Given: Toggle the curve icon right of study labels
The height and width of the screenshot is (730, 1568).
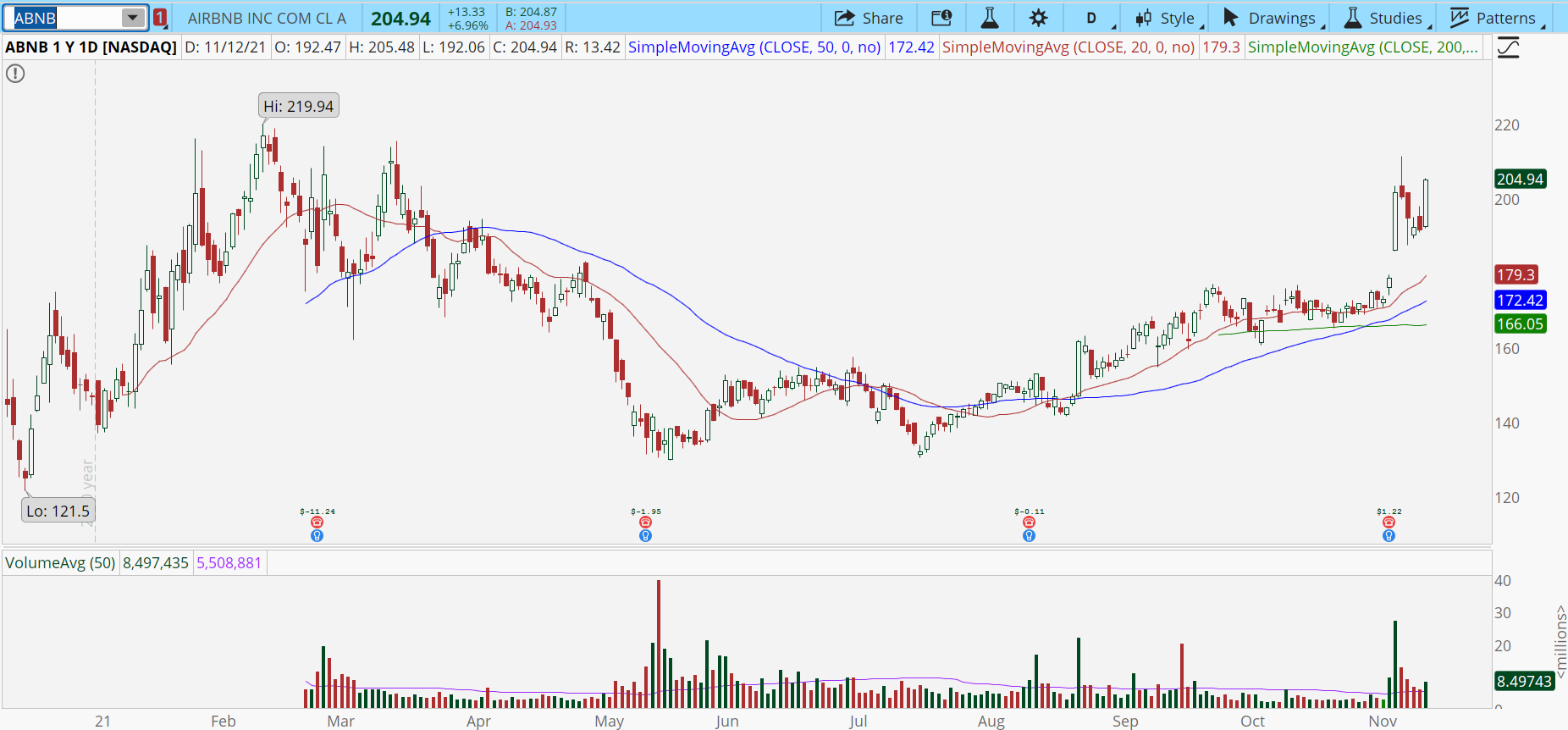Looking at the screenshot, I should [x=1508, y=47].
